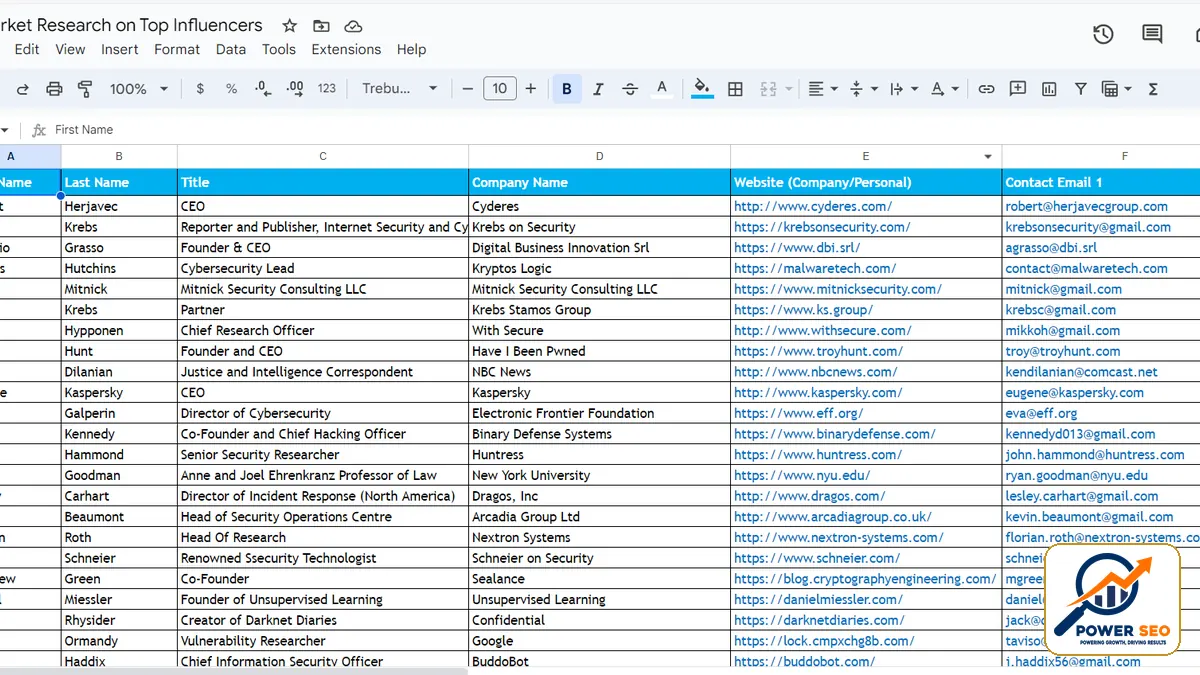Open the cyderes.com website link

pos(813,206)
